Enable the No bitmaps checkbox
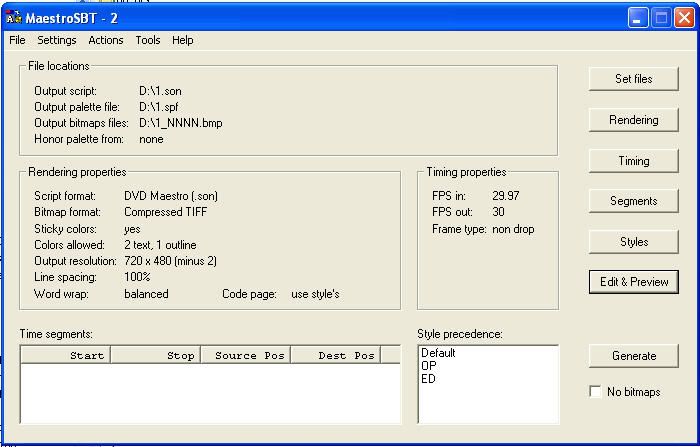Image resolution: width=700 pixels, height=447 pixels. click(596, 392)
